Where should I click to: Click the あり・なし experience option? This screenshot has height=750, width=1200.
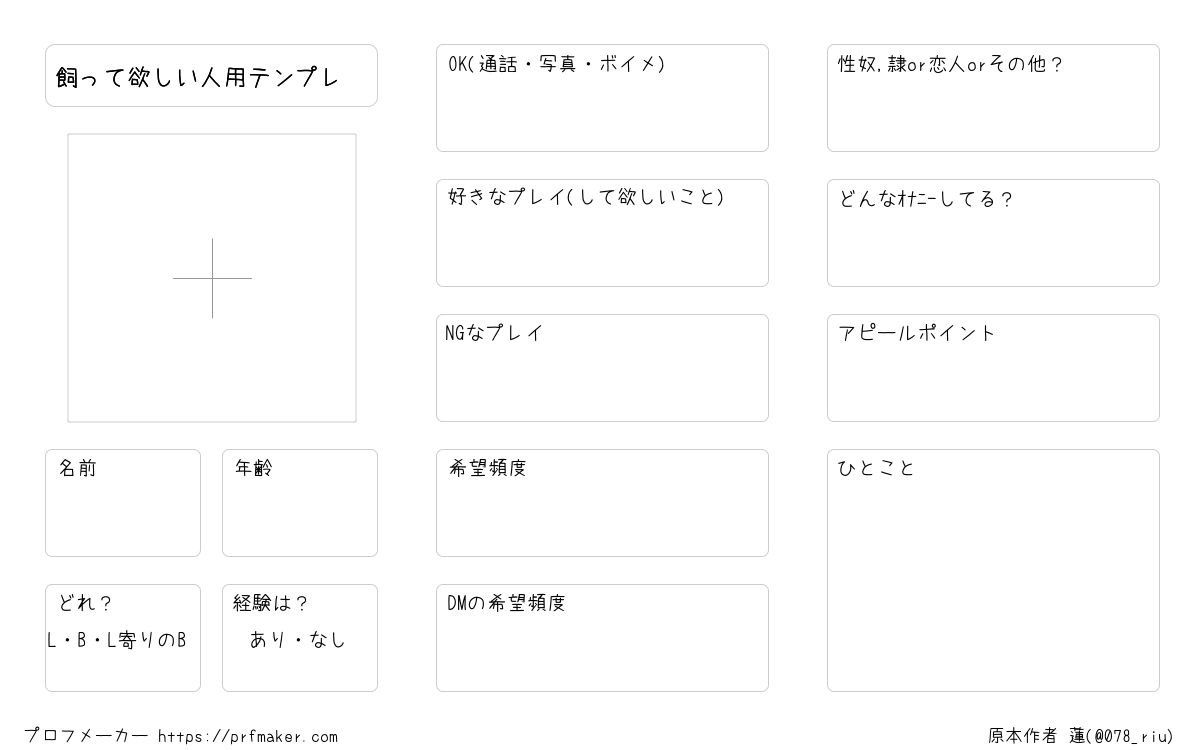[298, 639]
